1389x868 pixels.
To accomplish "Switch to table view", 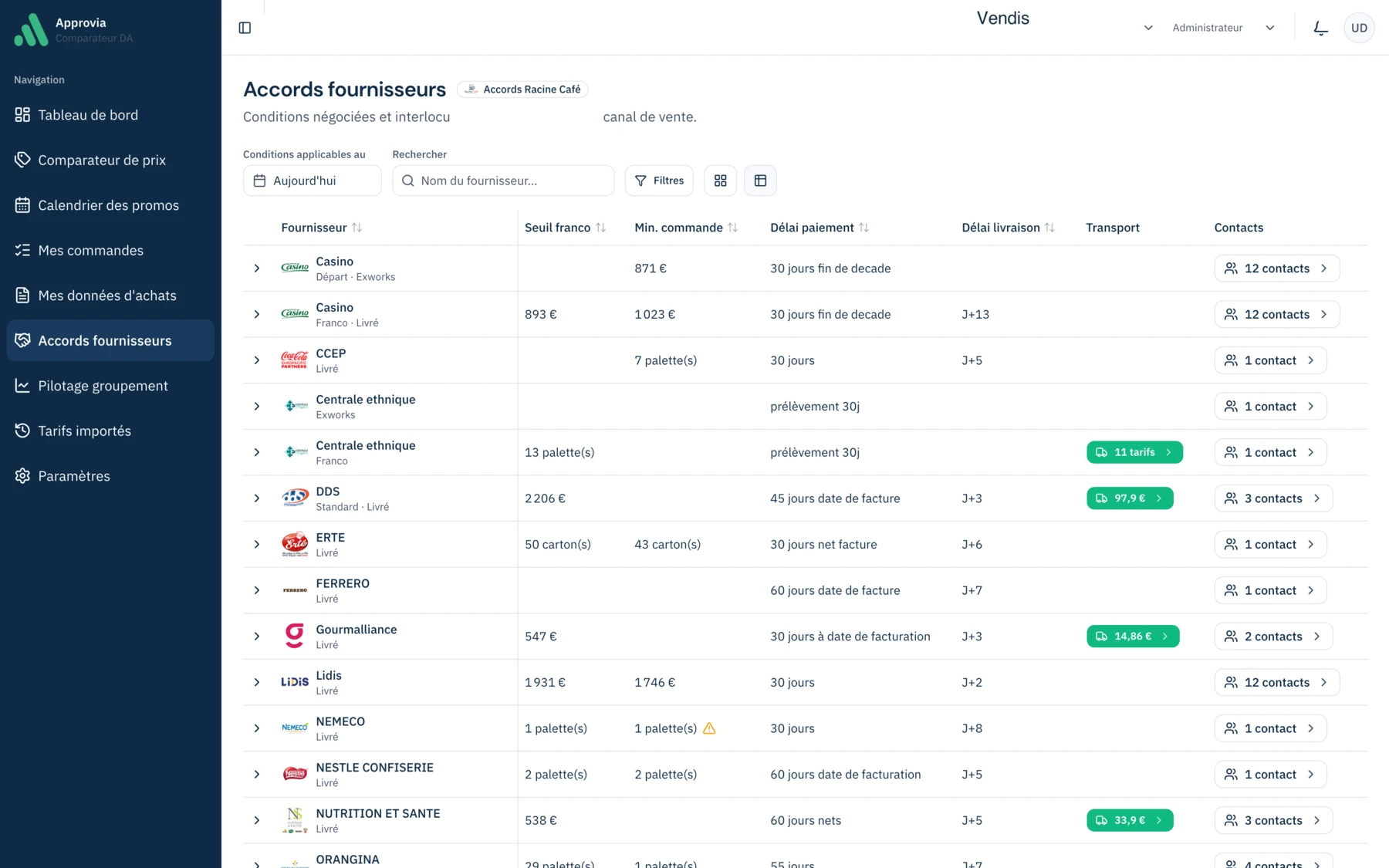I will (x=760, y=181).
